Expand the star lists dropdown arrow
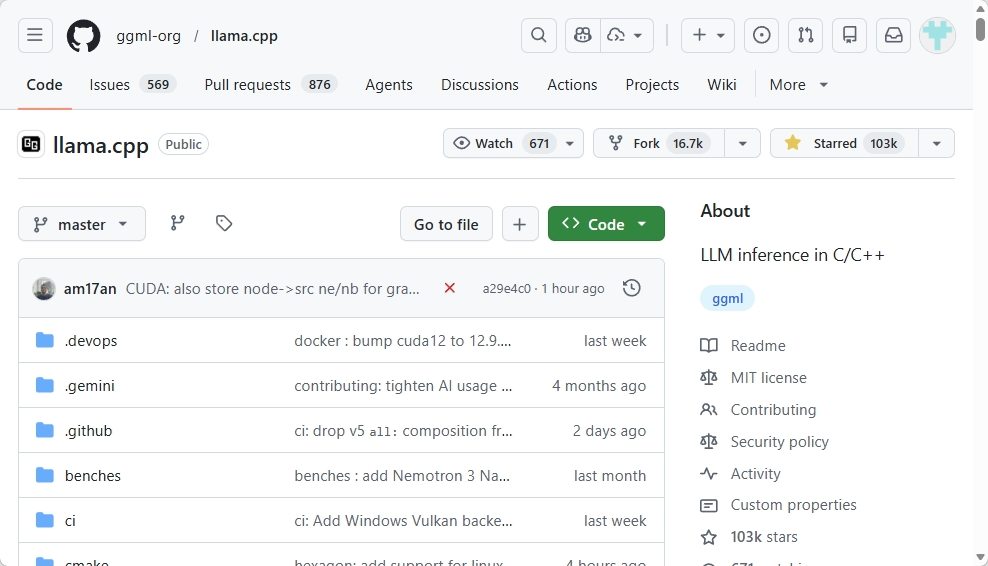This screenshot has width=988, height=566. click(x=936, y=143)
